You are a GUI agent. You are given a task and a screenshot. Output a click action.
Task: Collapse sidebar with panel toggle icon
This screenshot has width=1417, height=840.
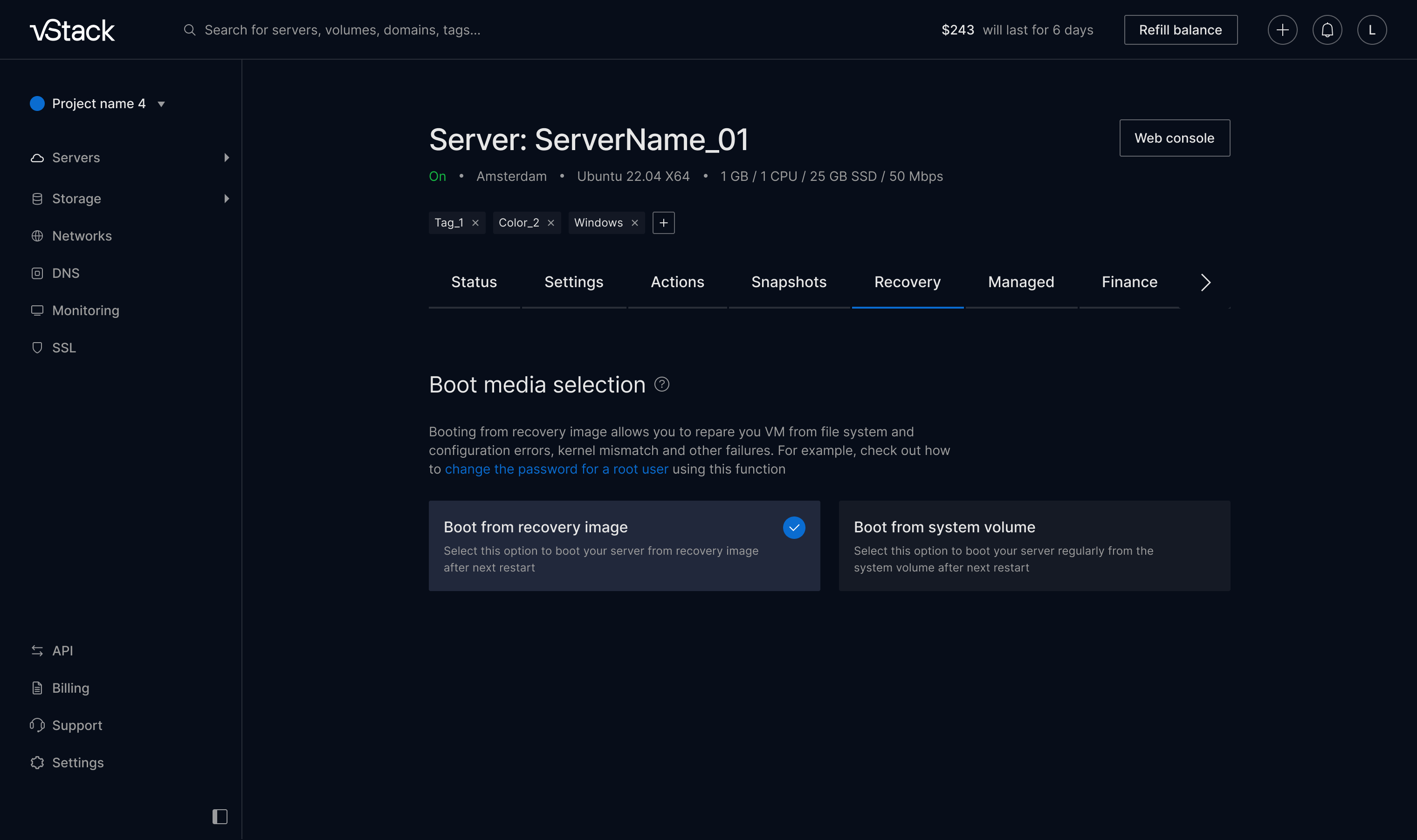pyautogui.click(x=220, y=816)
